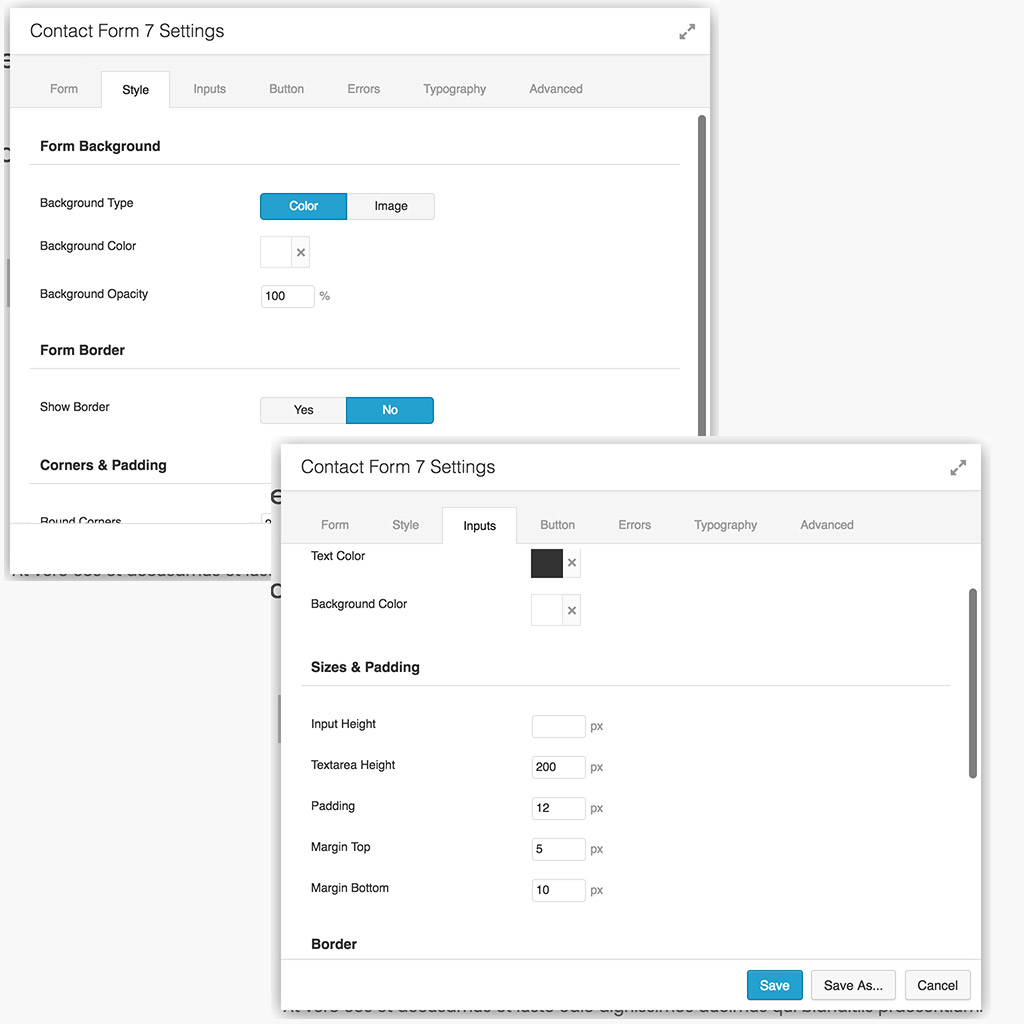The image size is (1024, 1024).
Task: Switch to Advanced tab in front window
Action: (x=827, y=525)
